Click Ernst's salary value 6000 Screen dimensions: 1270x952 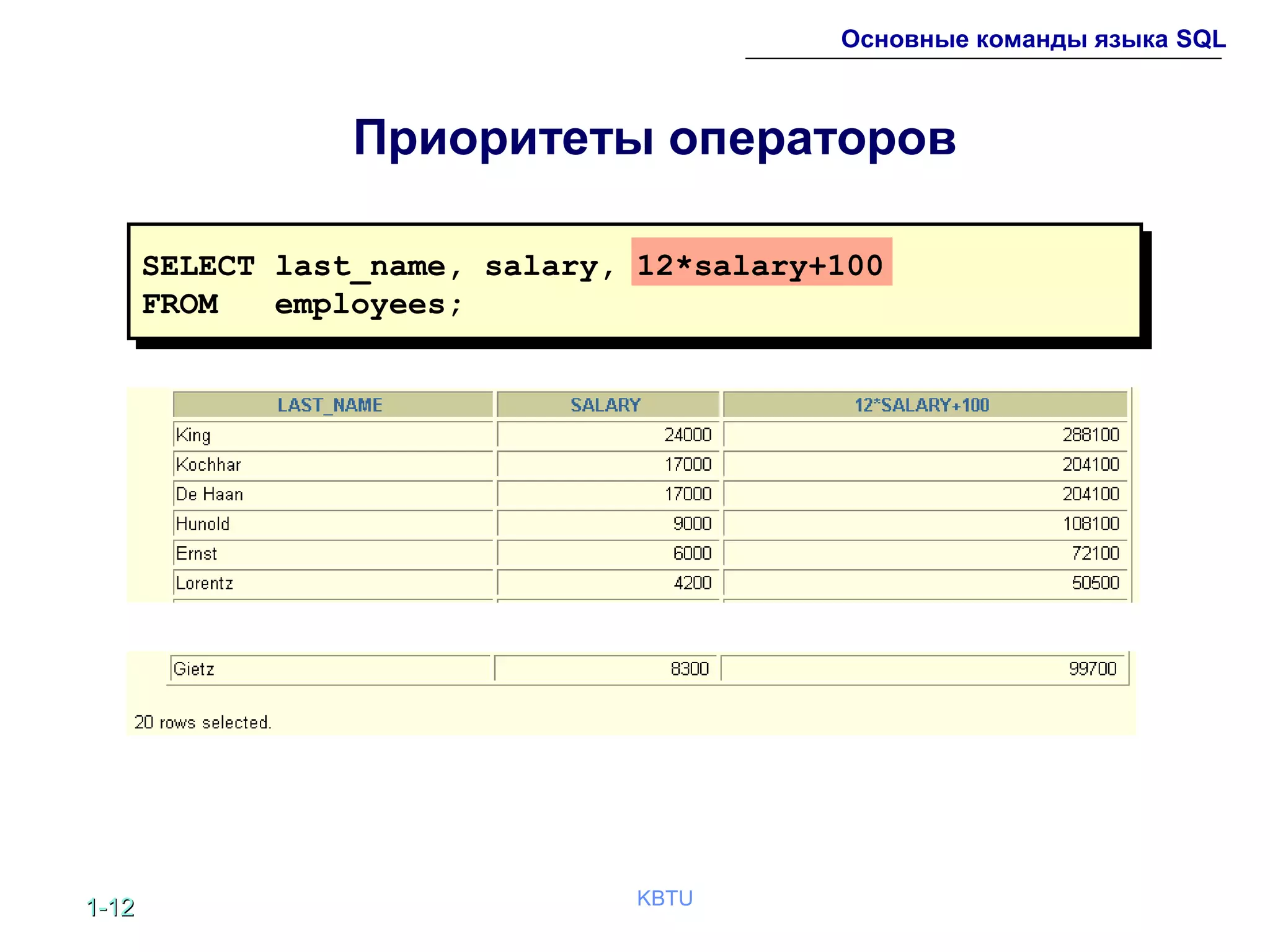[692, 553]
